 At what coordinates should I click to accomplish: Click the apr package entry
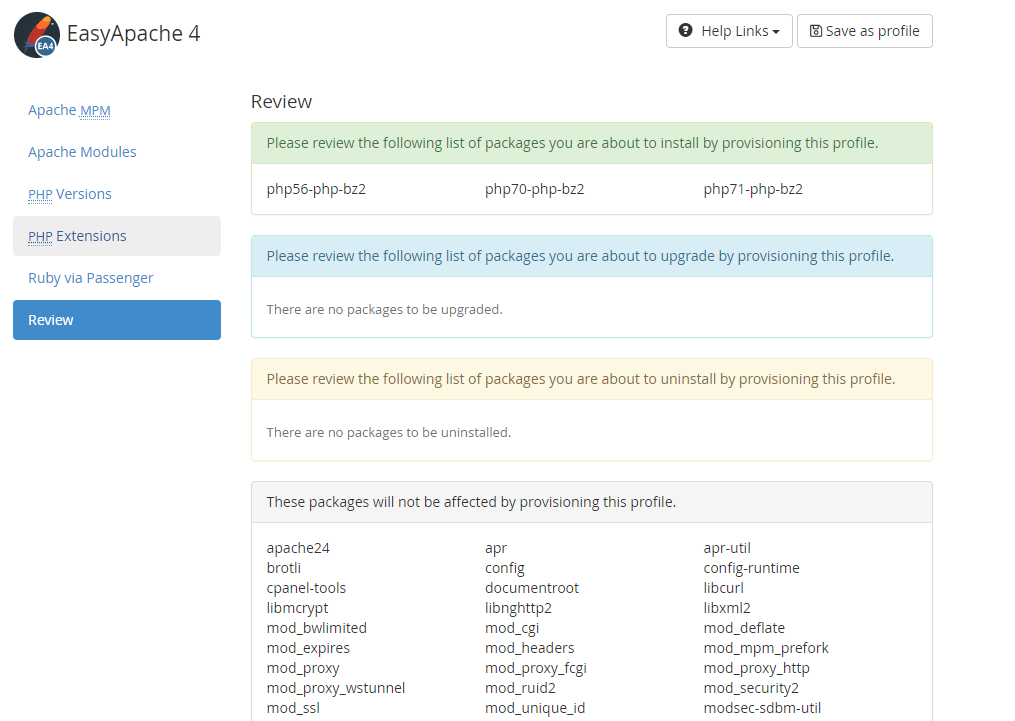point(496,549)
